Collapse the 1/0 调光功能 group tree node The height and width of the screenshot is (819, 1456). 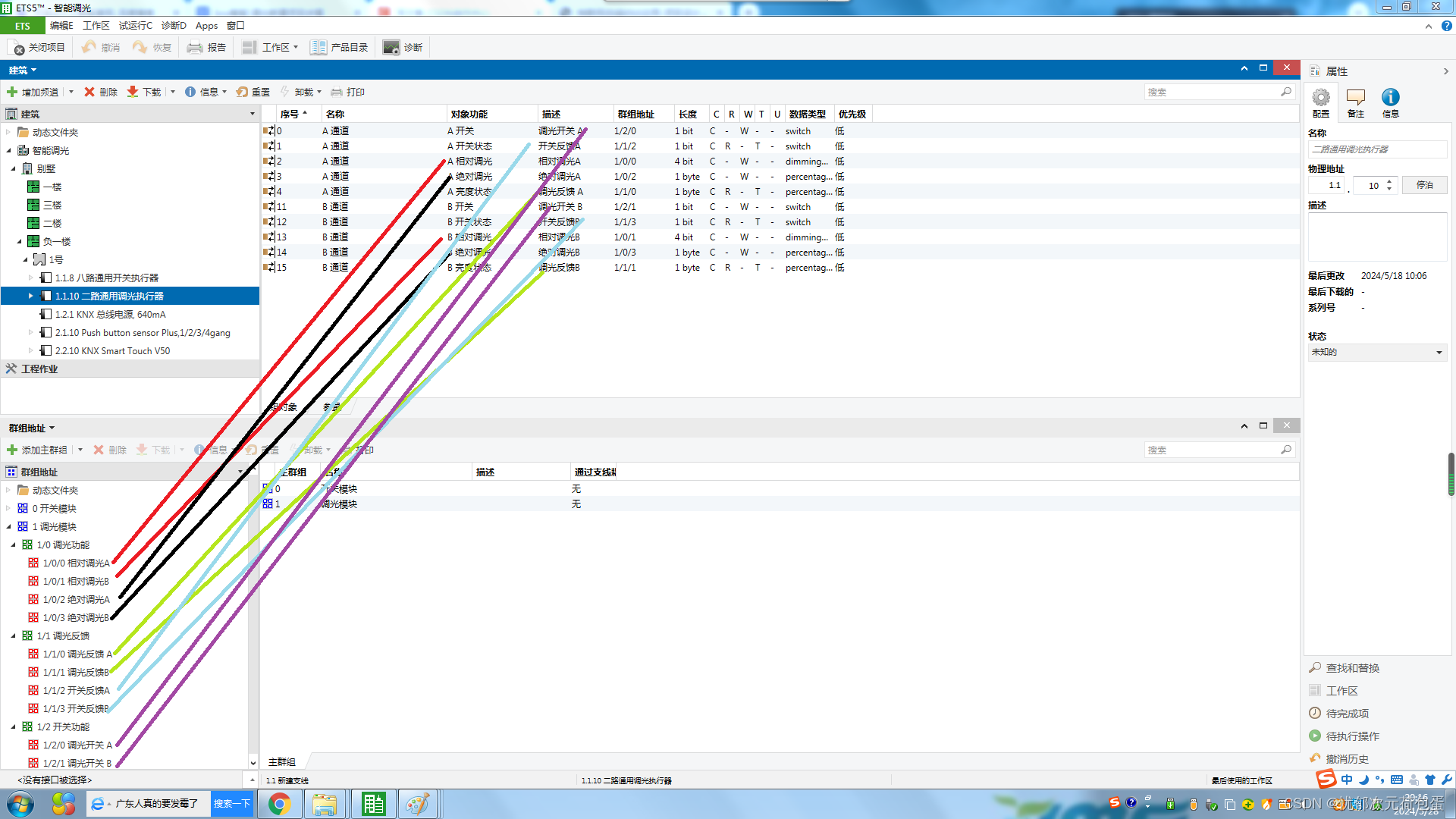tap(14, 544)
